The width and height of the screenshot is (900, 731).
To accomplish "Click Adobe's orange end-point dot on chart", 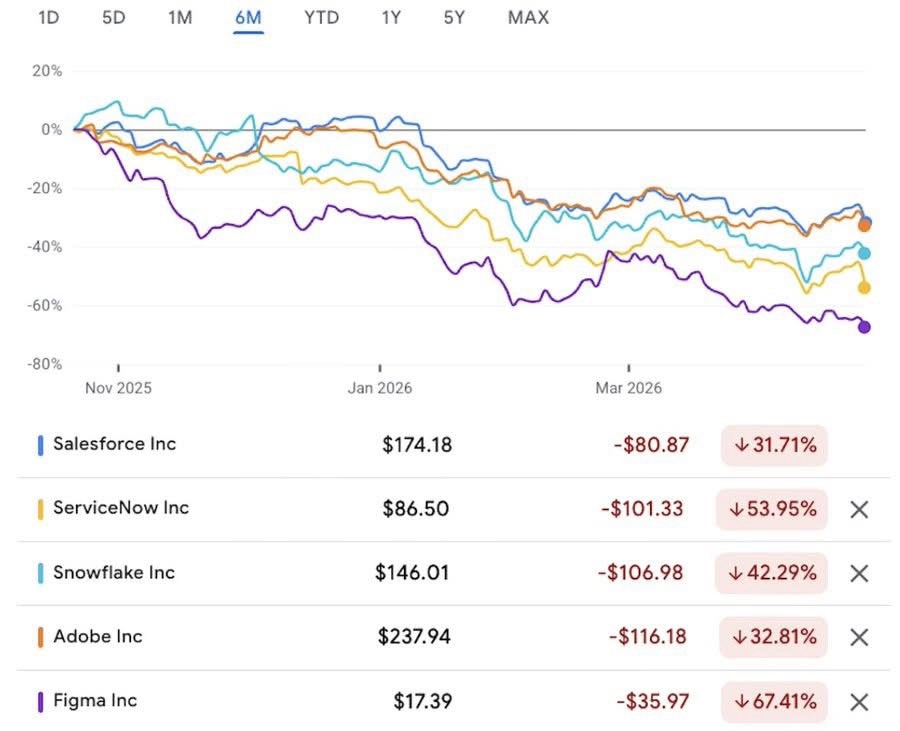I will 864,226.
